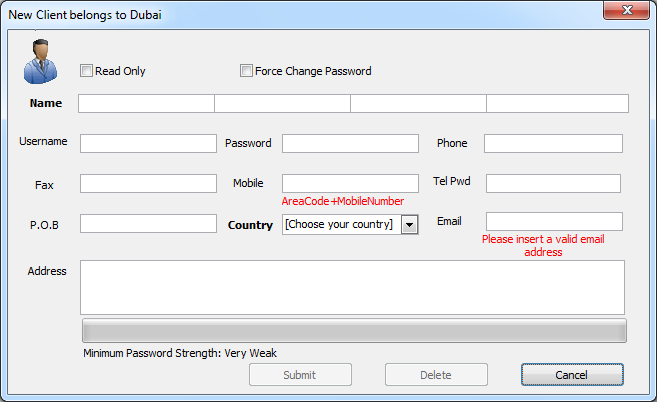Click the Delete button
Screen dimensions: 657x402
(436, 375)
